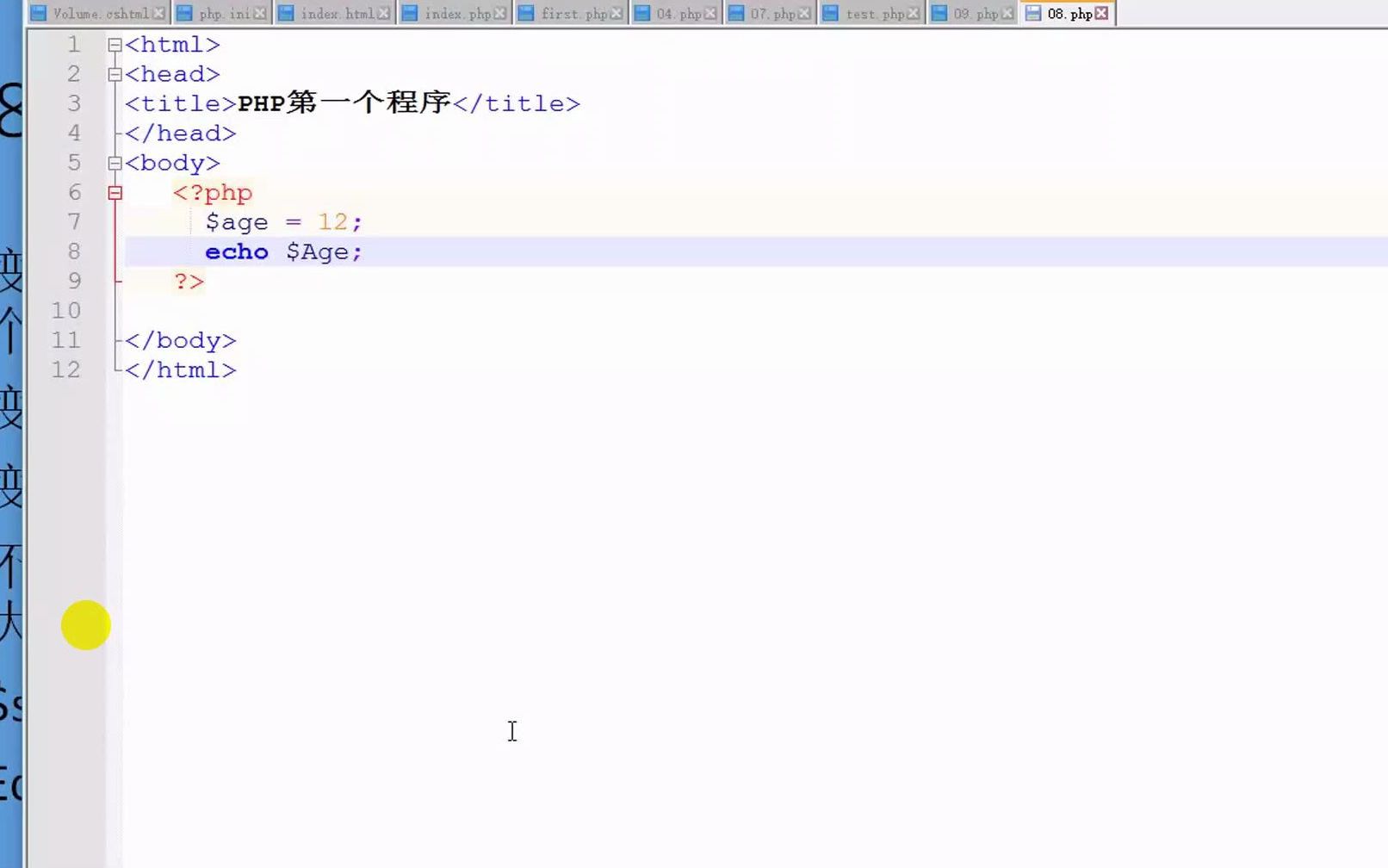Close the php.ini tab

[x=260, y=14]
